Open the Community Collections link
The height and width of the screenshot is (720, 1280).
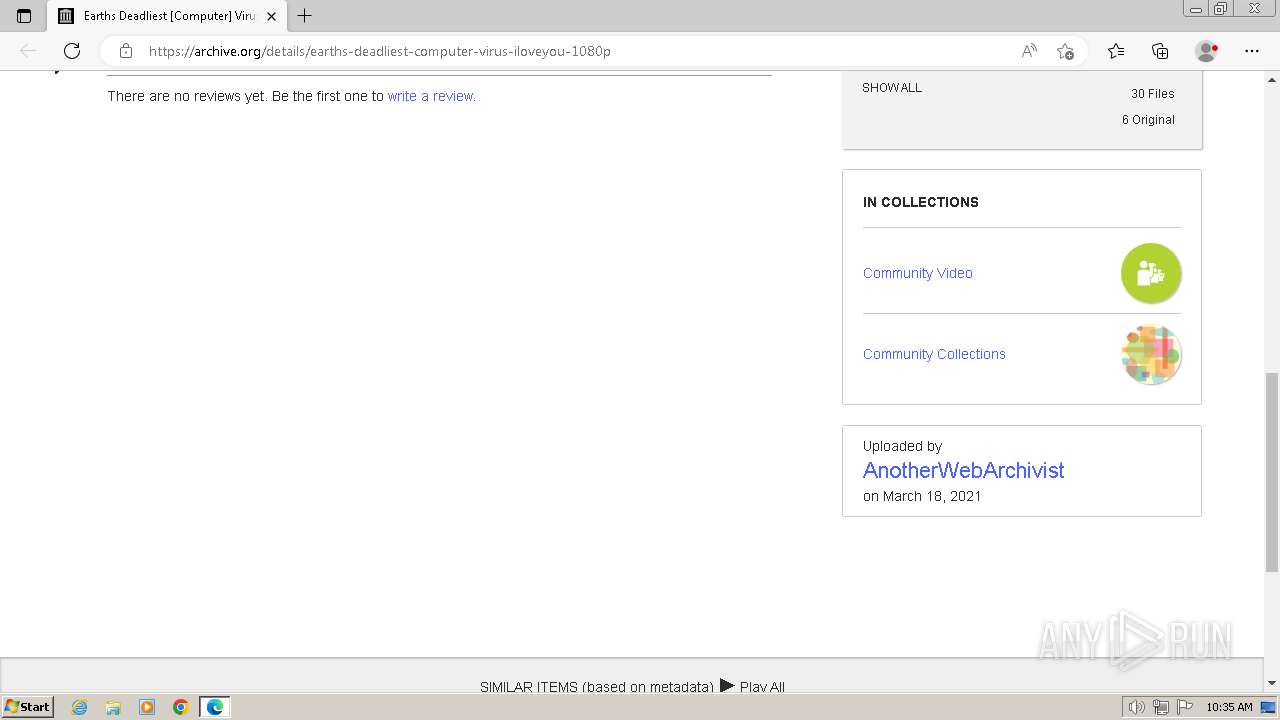pyautogui.click(x=934, y=354)
